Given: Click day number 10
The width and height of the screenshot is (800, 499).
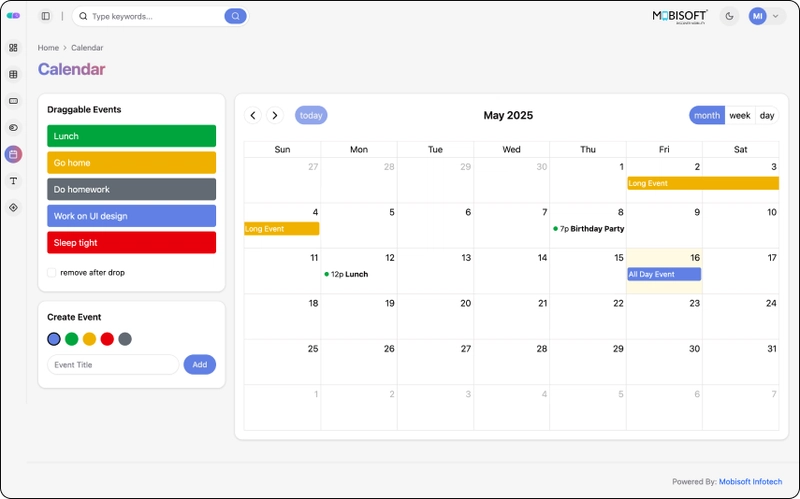Looking at the screenshot, I should (x=772, y=212).
